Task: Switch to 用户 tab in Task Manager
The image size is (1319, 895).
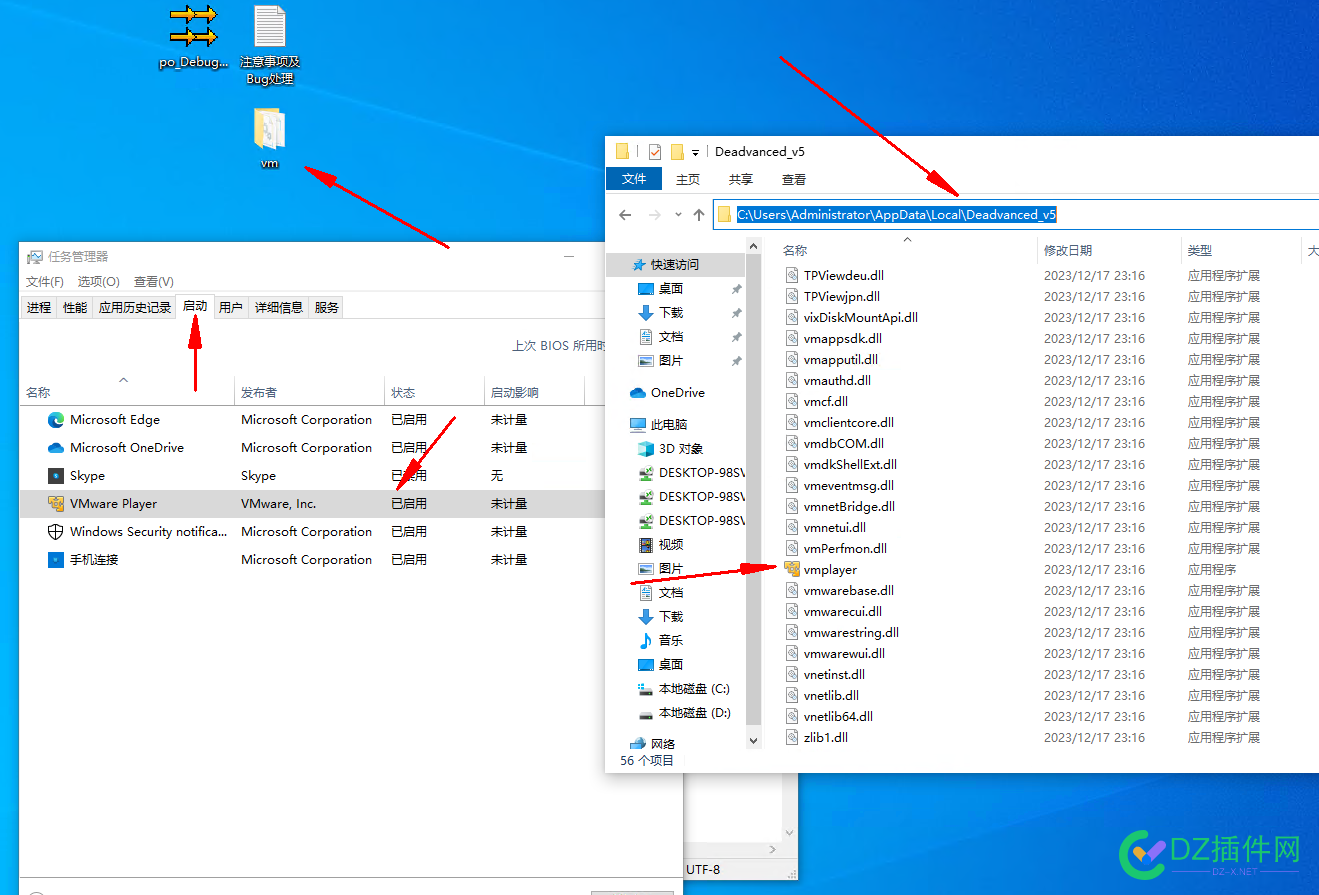Action: click(x=231, y=308)
